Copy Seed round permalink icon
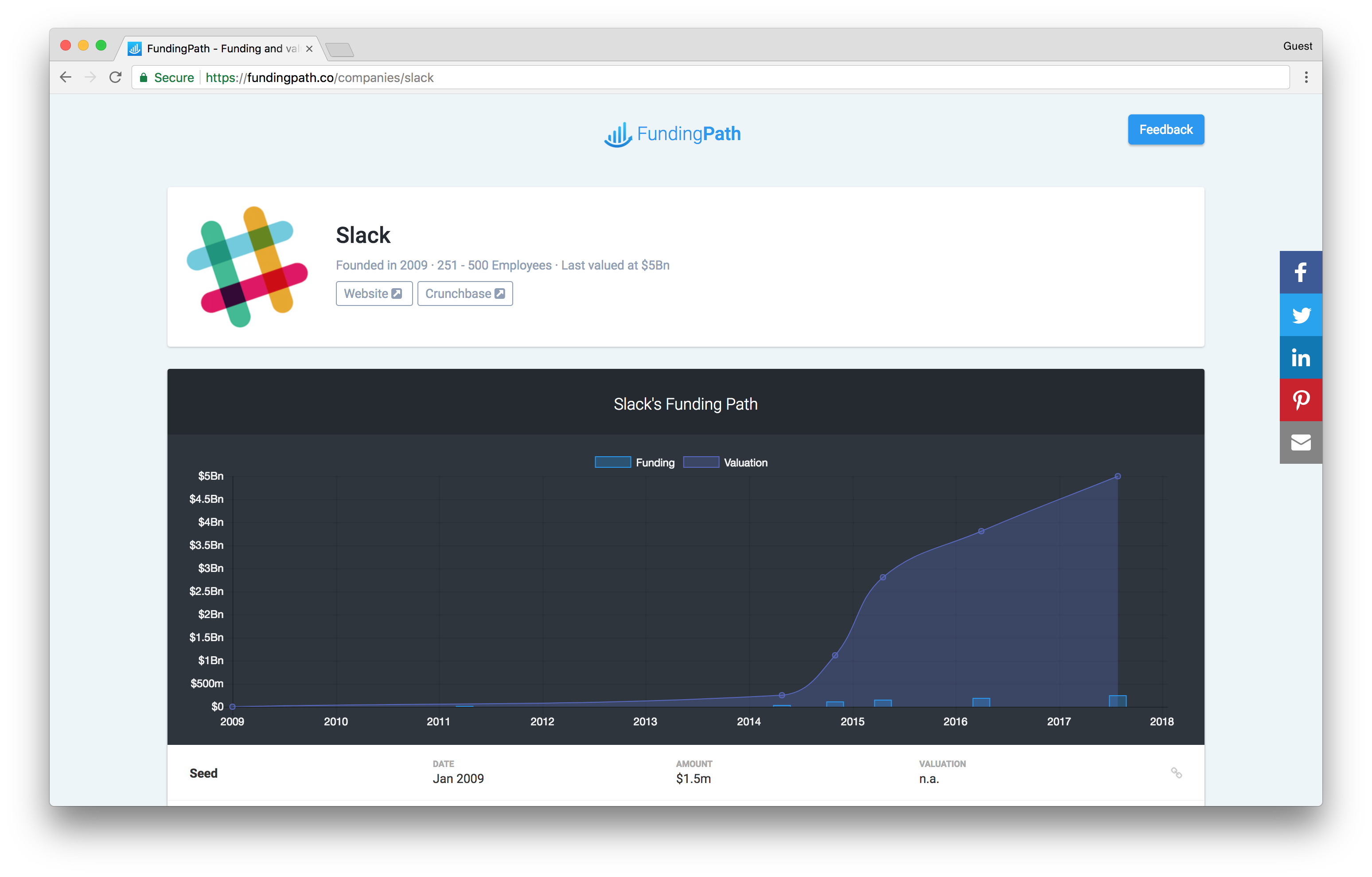Image resolution: width=1372 pixels, height=877 pixels. 1176,773
